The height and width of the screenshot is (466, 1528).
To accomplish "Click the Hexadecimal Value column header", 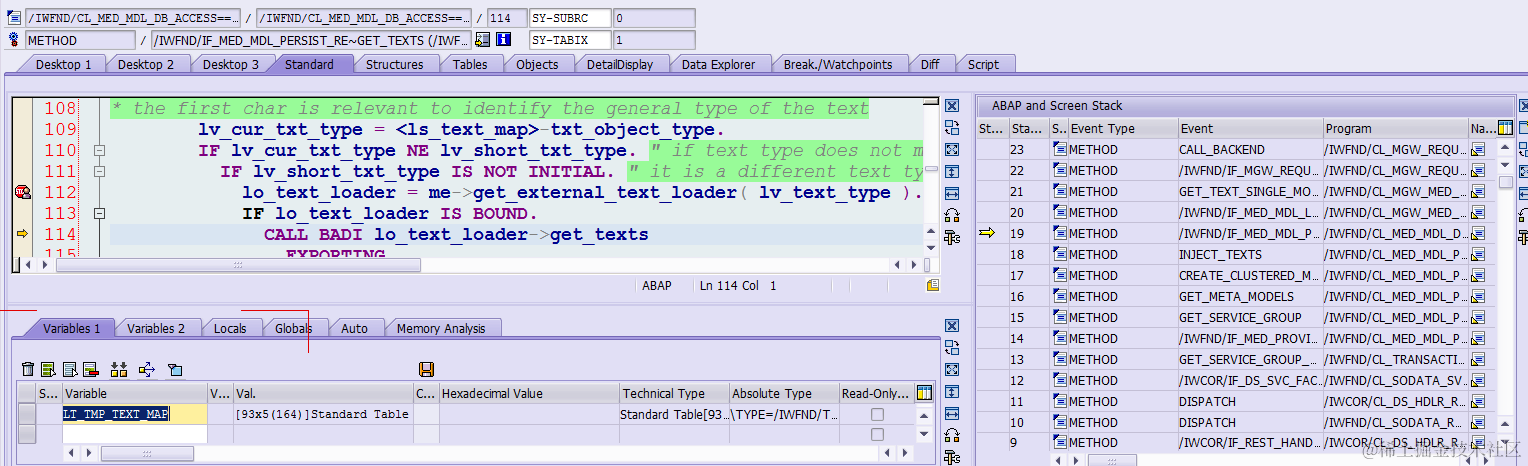I will 529,394.
